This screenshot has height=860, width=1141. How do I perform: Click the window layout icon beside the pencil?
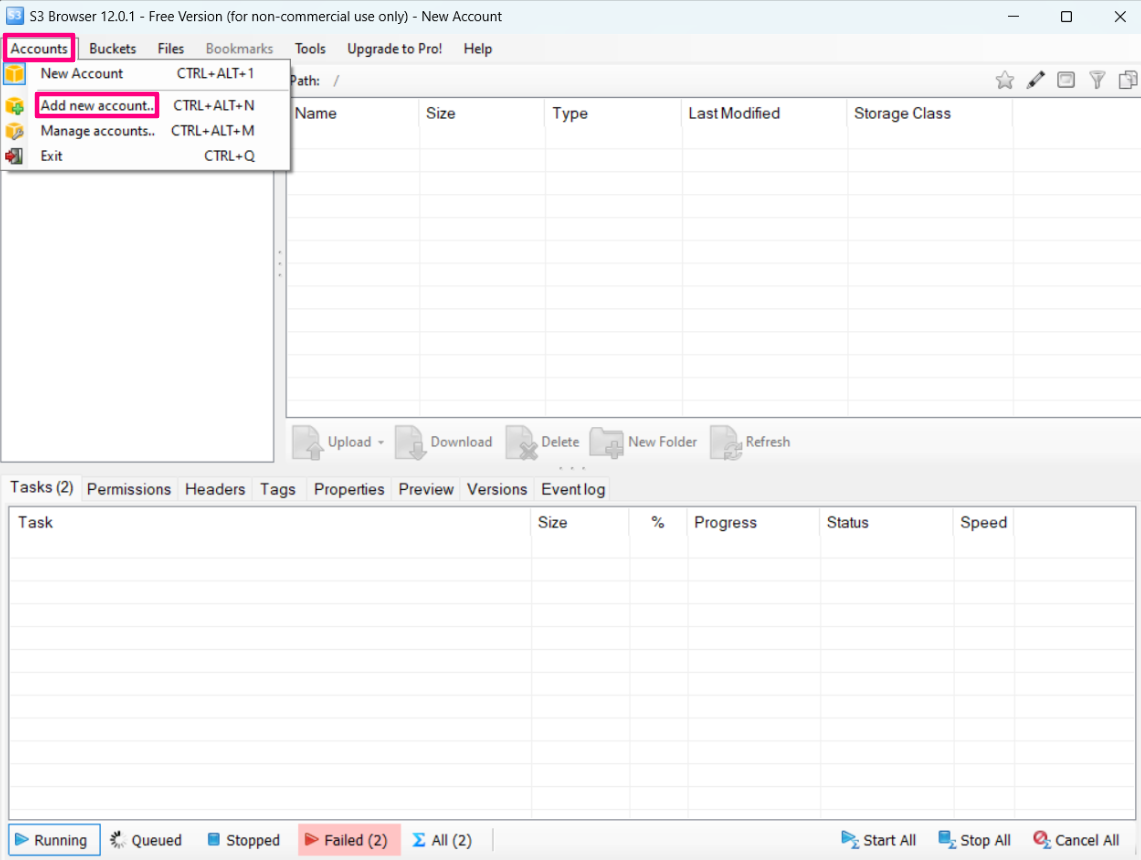pos(1066,80)
